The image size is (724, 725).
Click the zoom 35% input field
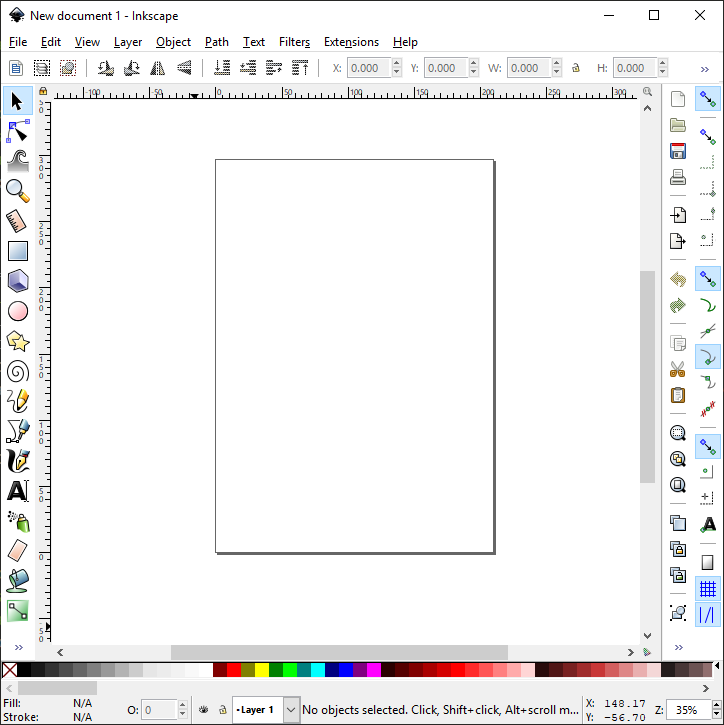pos(689,710)
